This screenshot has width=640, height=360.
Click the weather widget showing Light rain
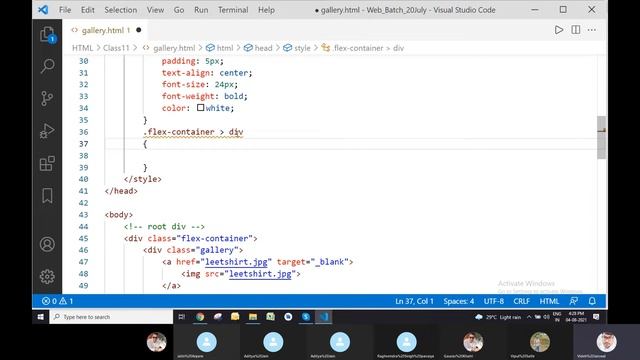[x=498, y=317]
